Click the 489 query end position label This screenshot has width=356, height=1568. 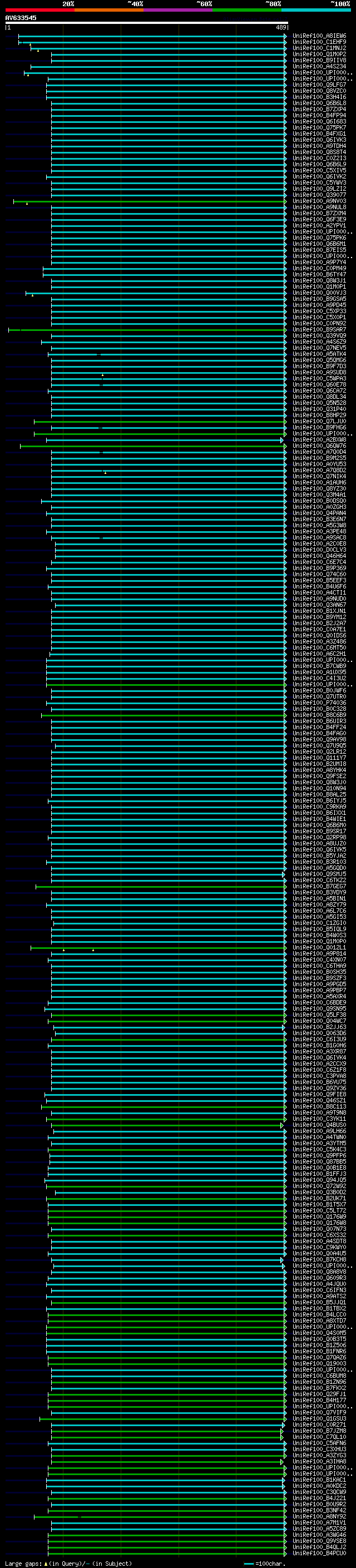click(280, 27)
